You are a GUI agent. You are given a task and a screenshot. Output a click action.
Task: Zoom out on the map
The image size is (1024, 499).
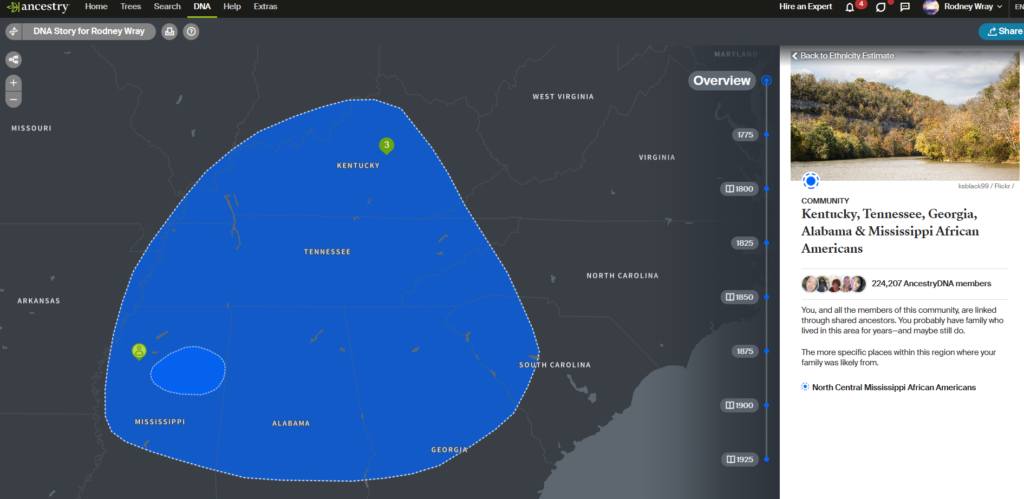(x=14, y=99)
